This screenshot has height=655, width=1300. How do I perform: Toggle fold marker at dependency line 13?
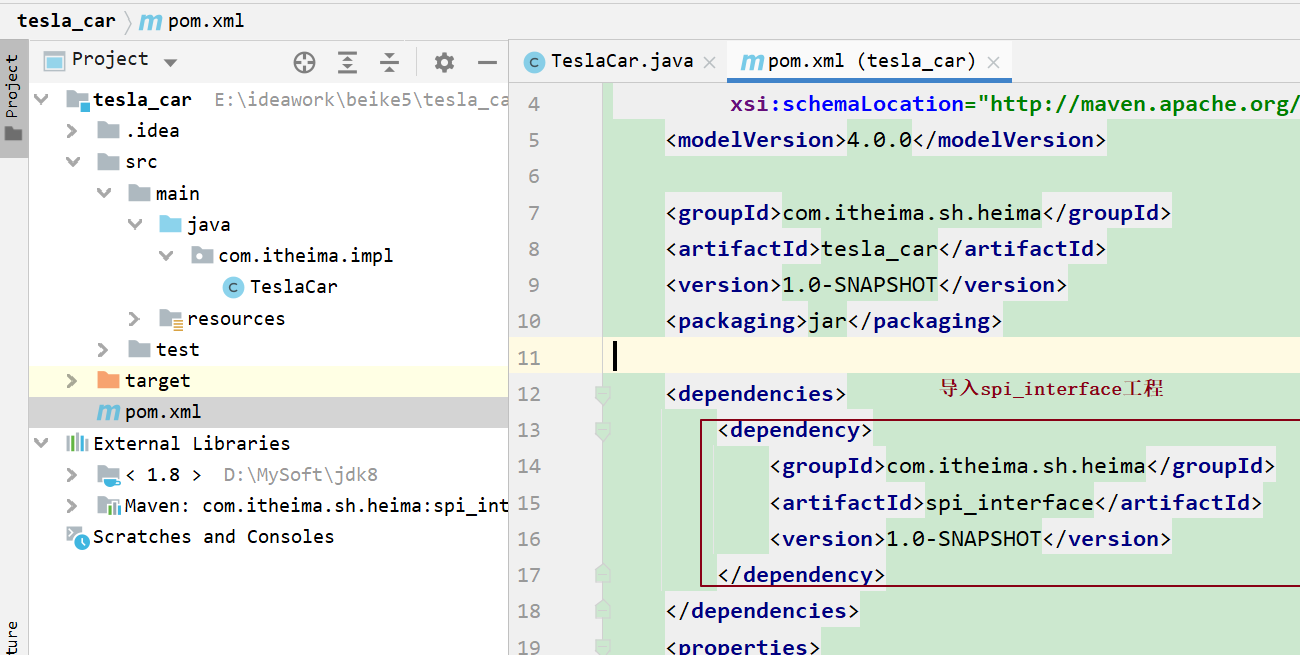pyautogui.click(x=602, y=431)
